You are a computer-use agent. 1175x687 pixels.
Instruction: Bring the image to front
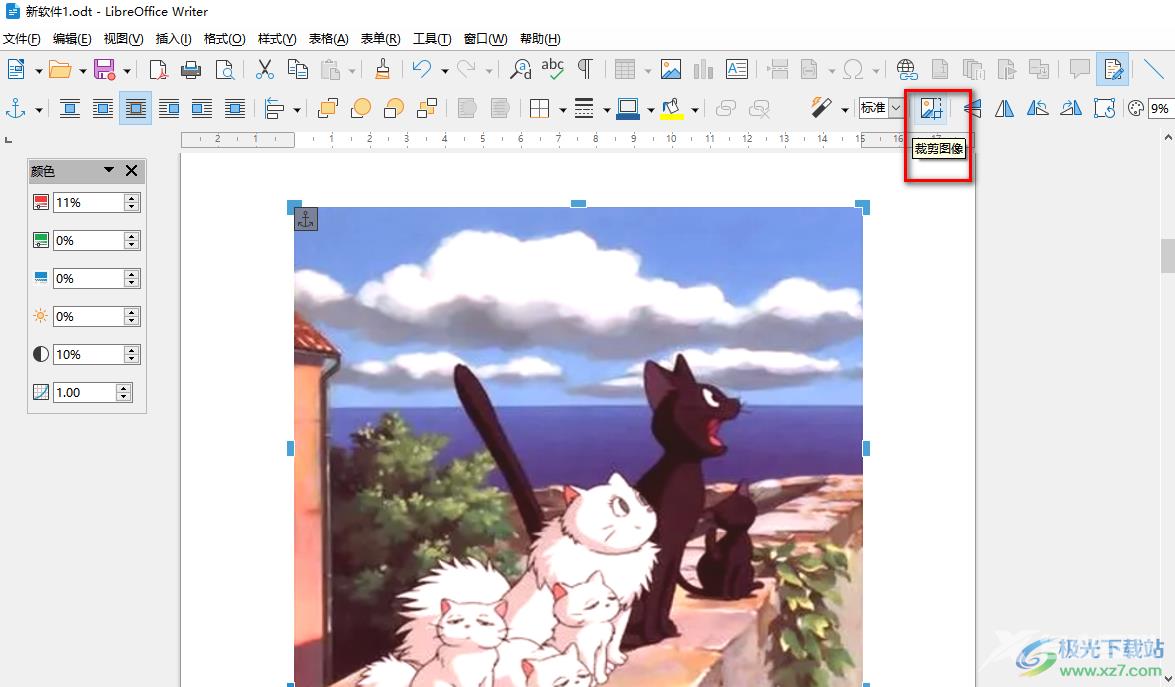click(328, 109)
